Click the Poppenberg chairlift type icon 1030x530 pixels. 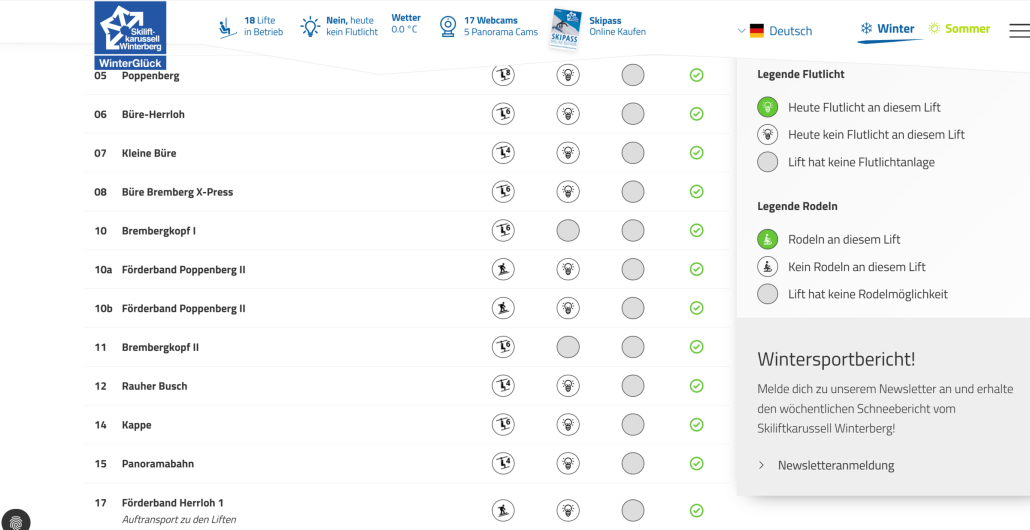pos(503,76)
